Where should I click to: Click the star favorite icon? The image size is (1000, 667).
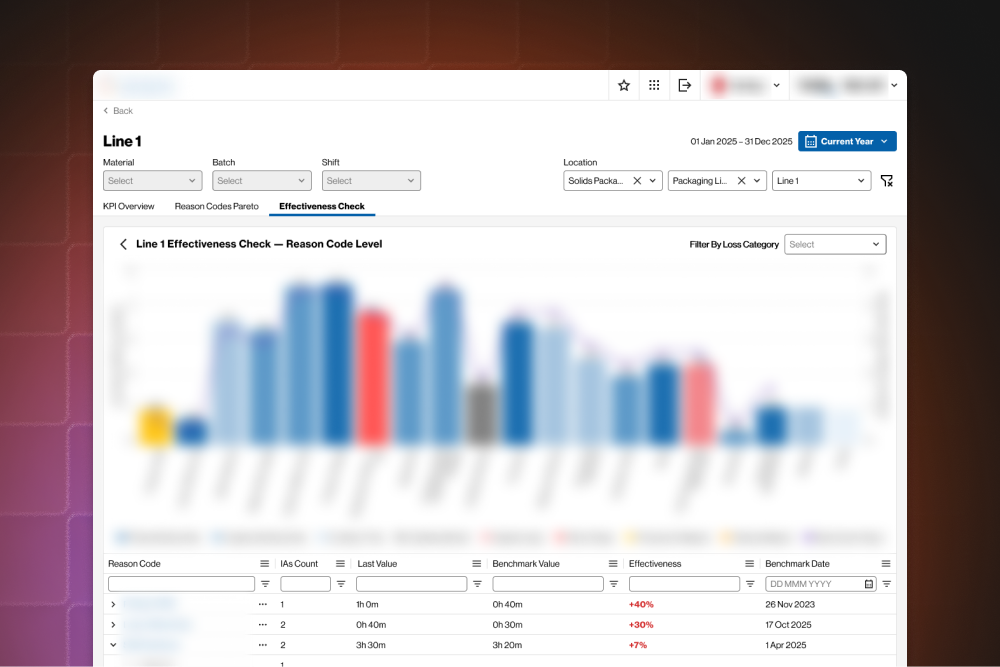click(624, 85)
